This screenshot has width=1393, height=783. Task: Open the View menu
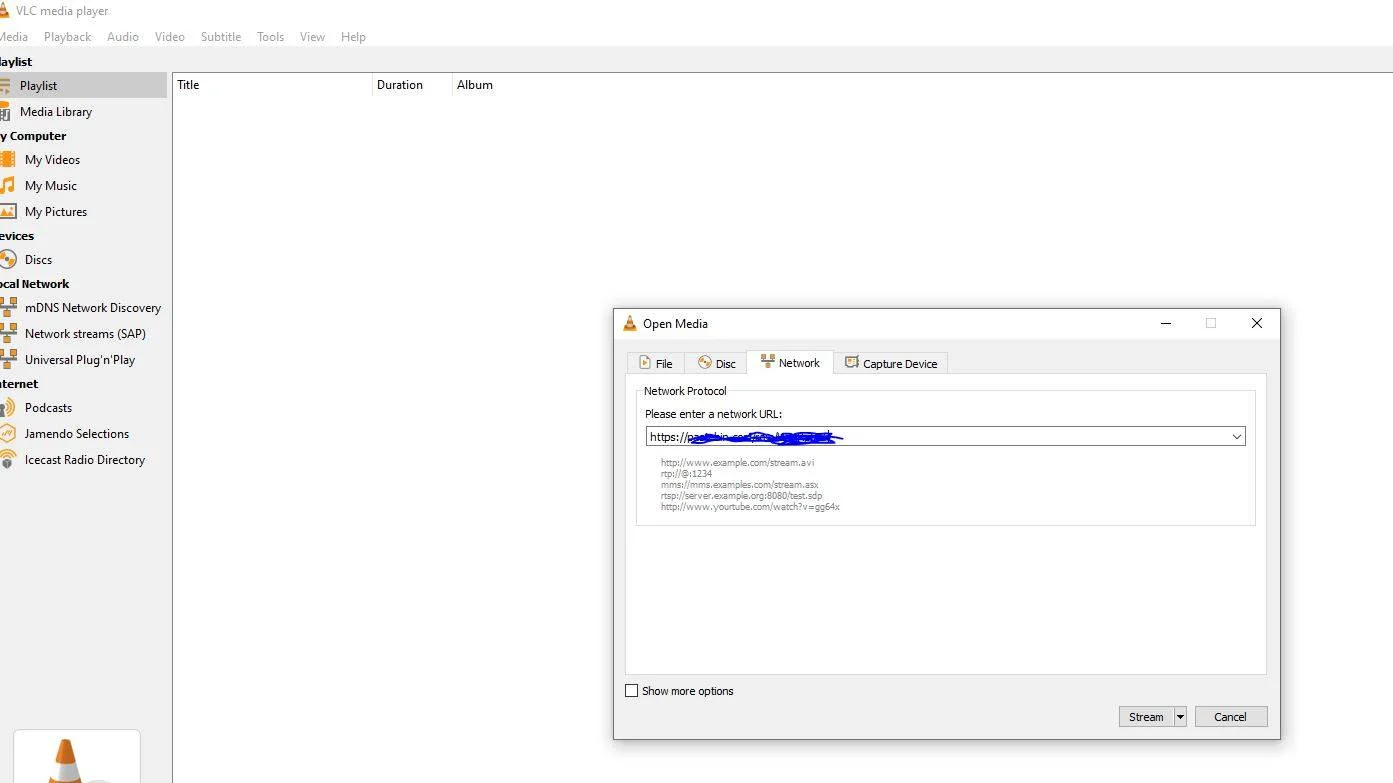313,37
